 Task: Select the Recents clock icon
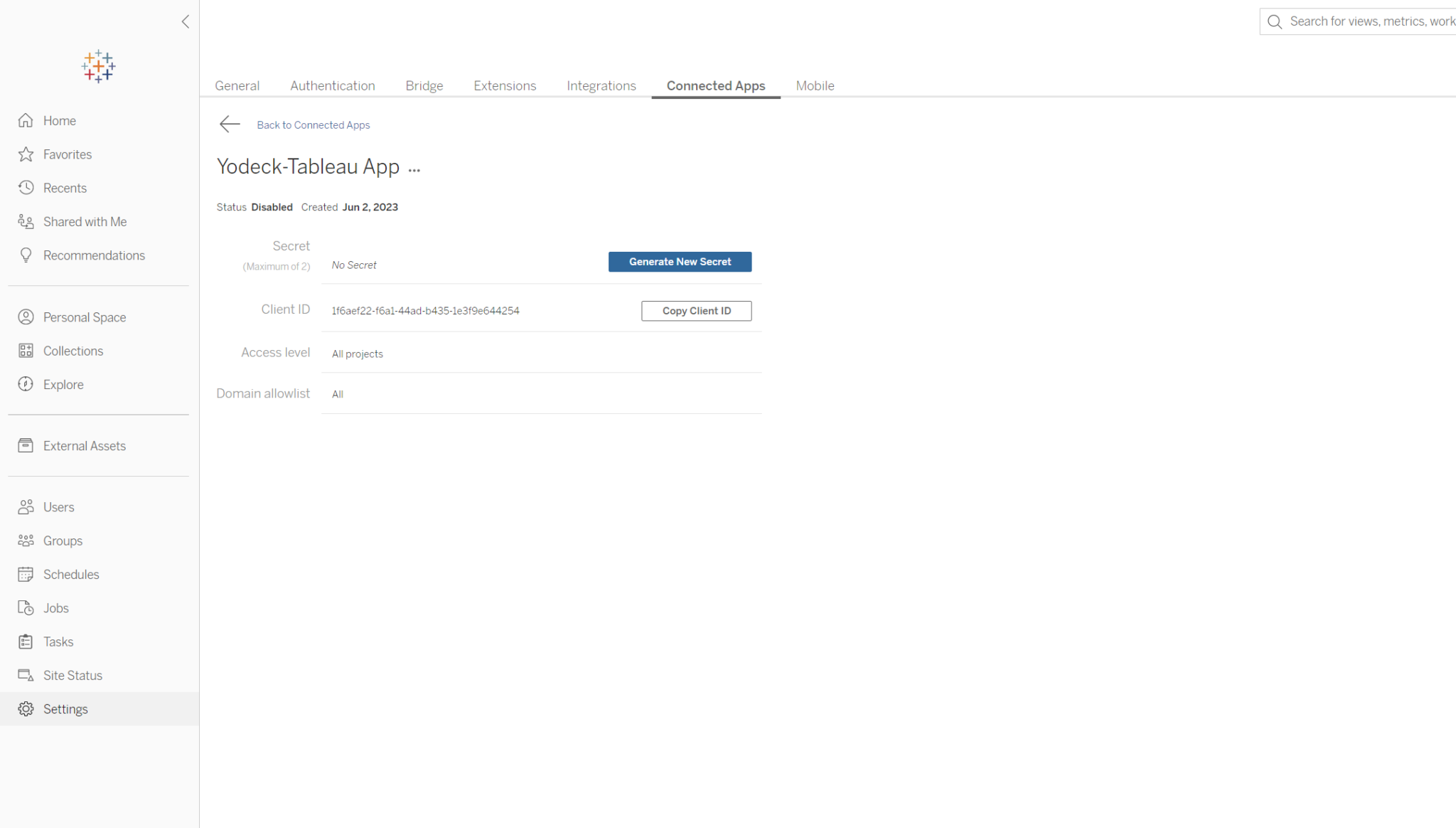26,188
